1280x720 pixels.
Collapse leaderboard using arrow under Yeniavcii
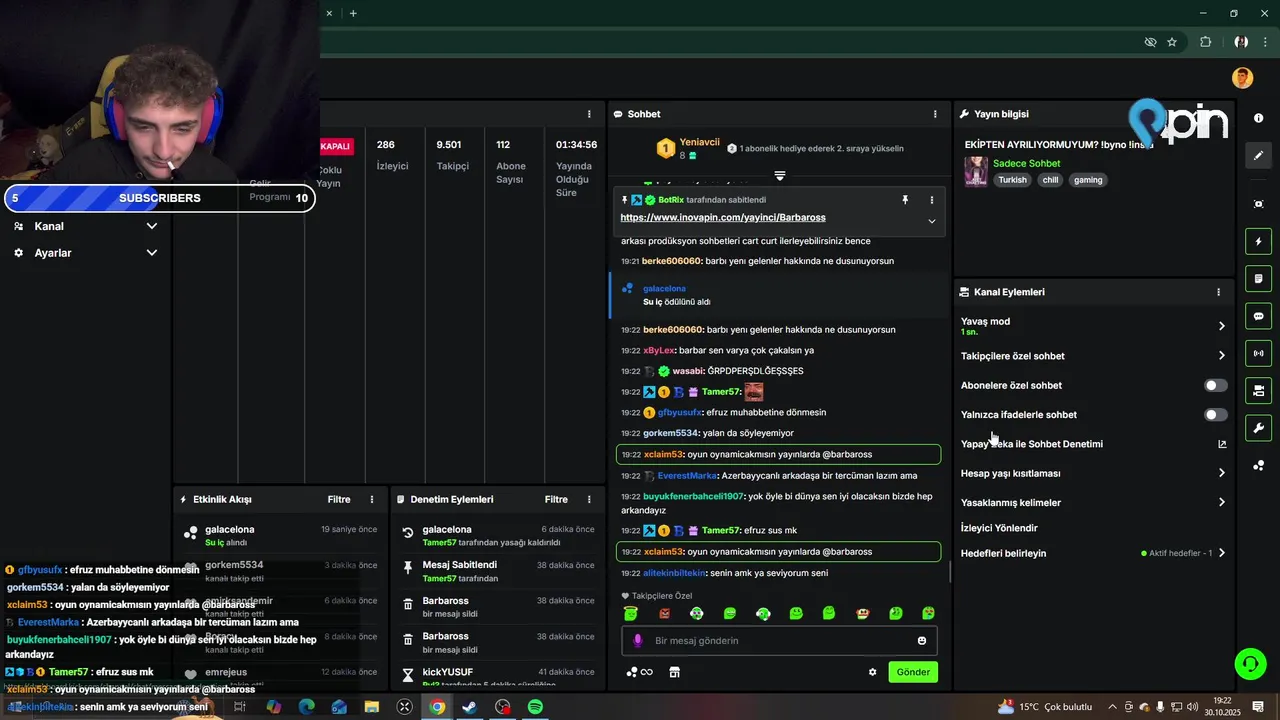[x=780, y=175]
